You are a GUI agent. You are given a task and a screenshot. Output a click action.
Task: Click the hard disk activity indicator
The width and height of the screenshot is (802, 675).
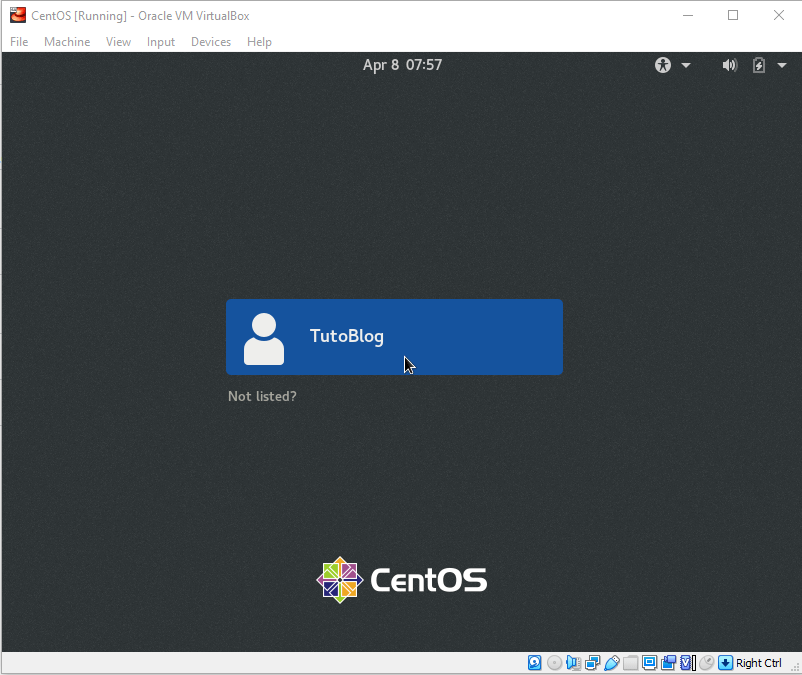pyautogui.click(x=534, y=663)
